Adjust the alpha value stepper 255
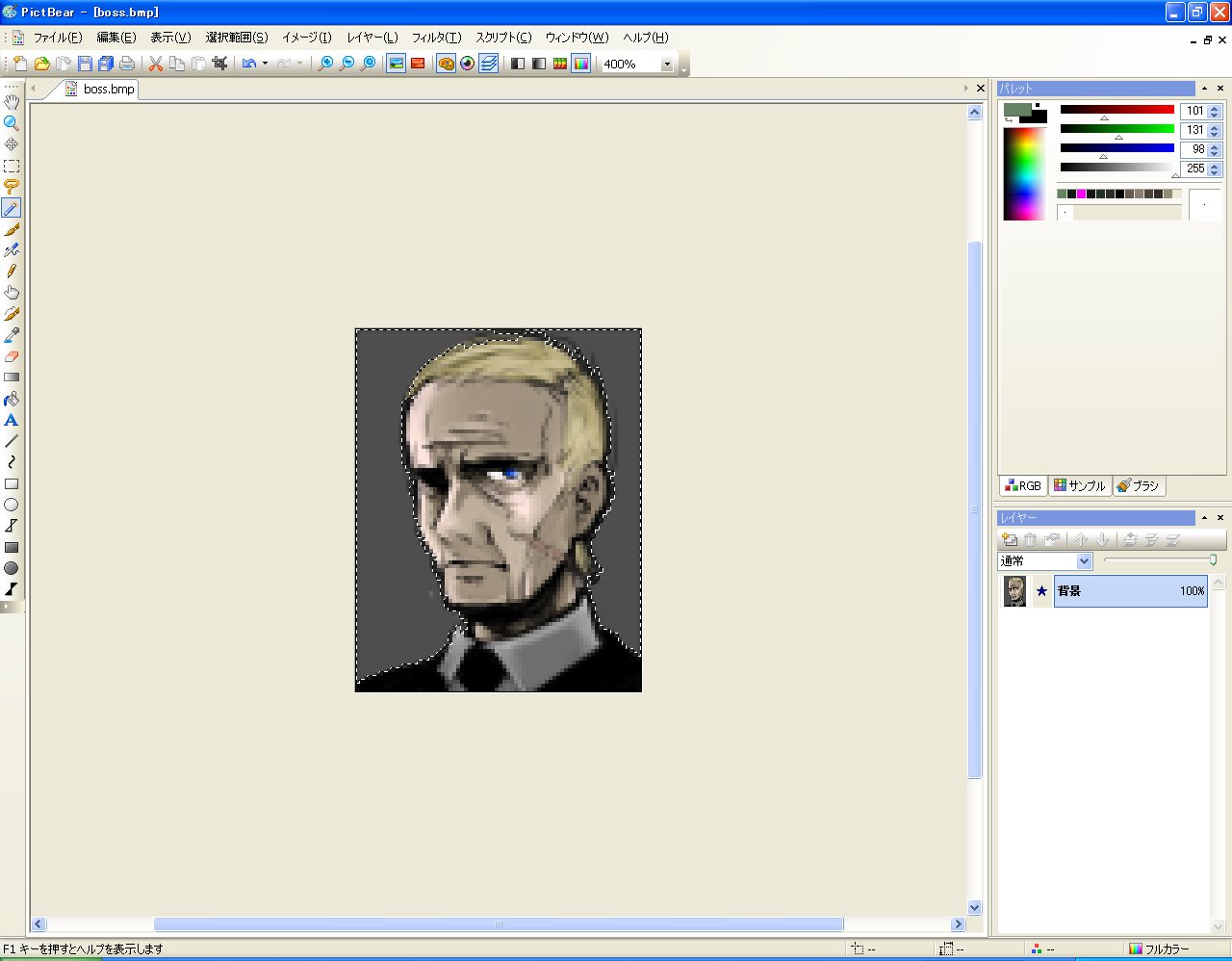1232x961 pixels. pyautogui.click(x=1215, y=169)
